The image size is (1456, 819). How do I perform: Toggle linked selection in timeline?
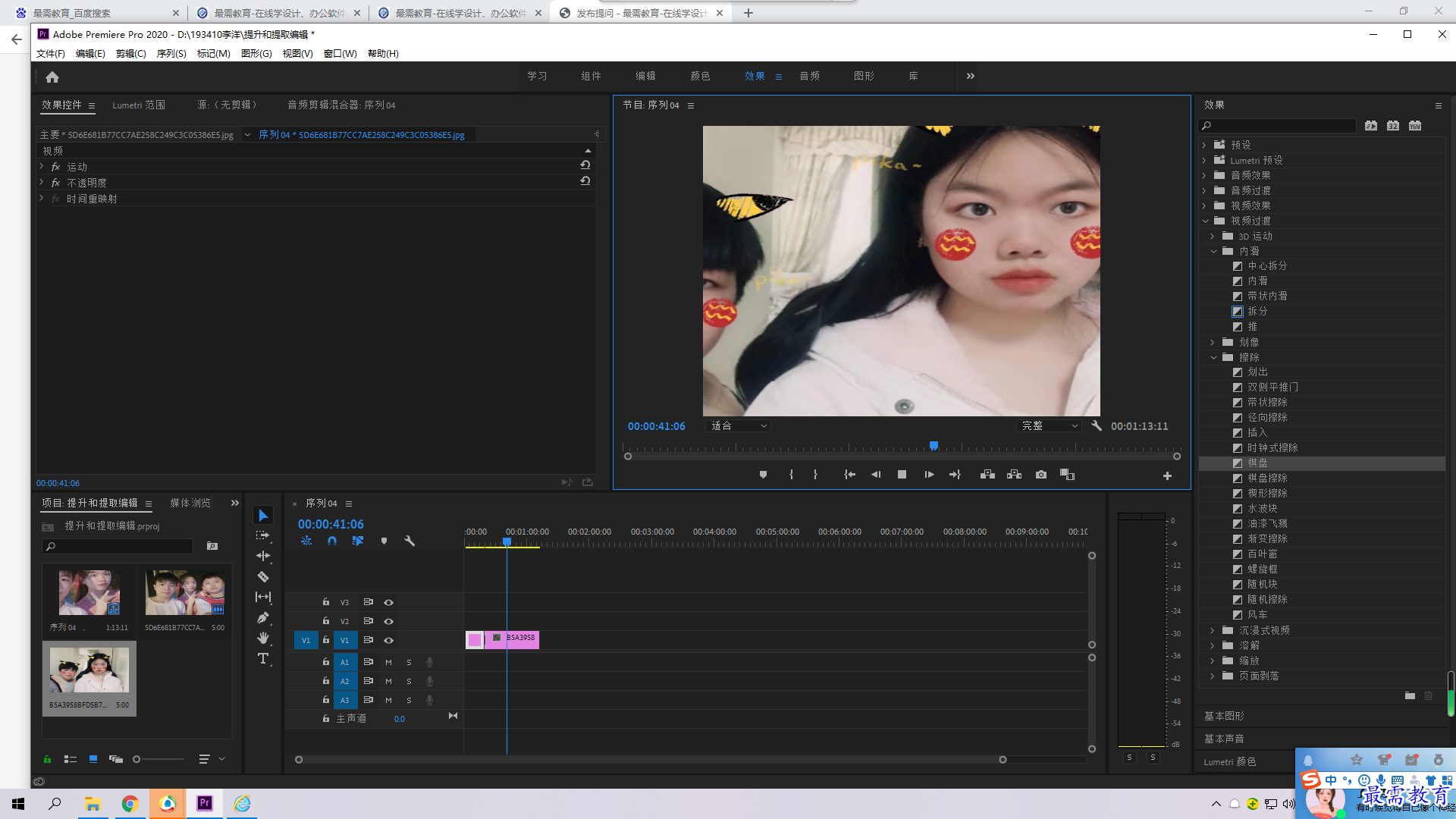pyautogui.click(x=358, y=541)
